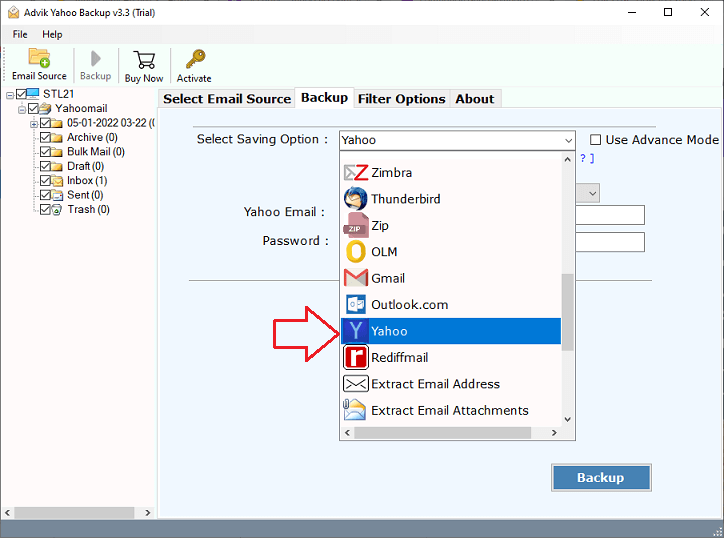This screenshot has height=538, width=724.
Task: Uncheck the 05-01-2022 03-22 folder checkbox
Action: pyautogui.click(x=45, y=123)
